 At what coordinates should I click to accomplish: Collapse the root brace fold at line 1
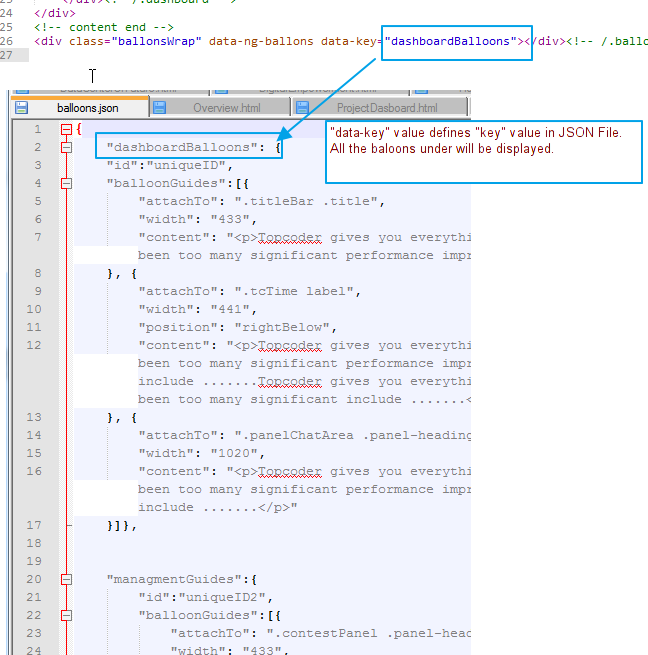pyautogui.click(x=66, y=129)
